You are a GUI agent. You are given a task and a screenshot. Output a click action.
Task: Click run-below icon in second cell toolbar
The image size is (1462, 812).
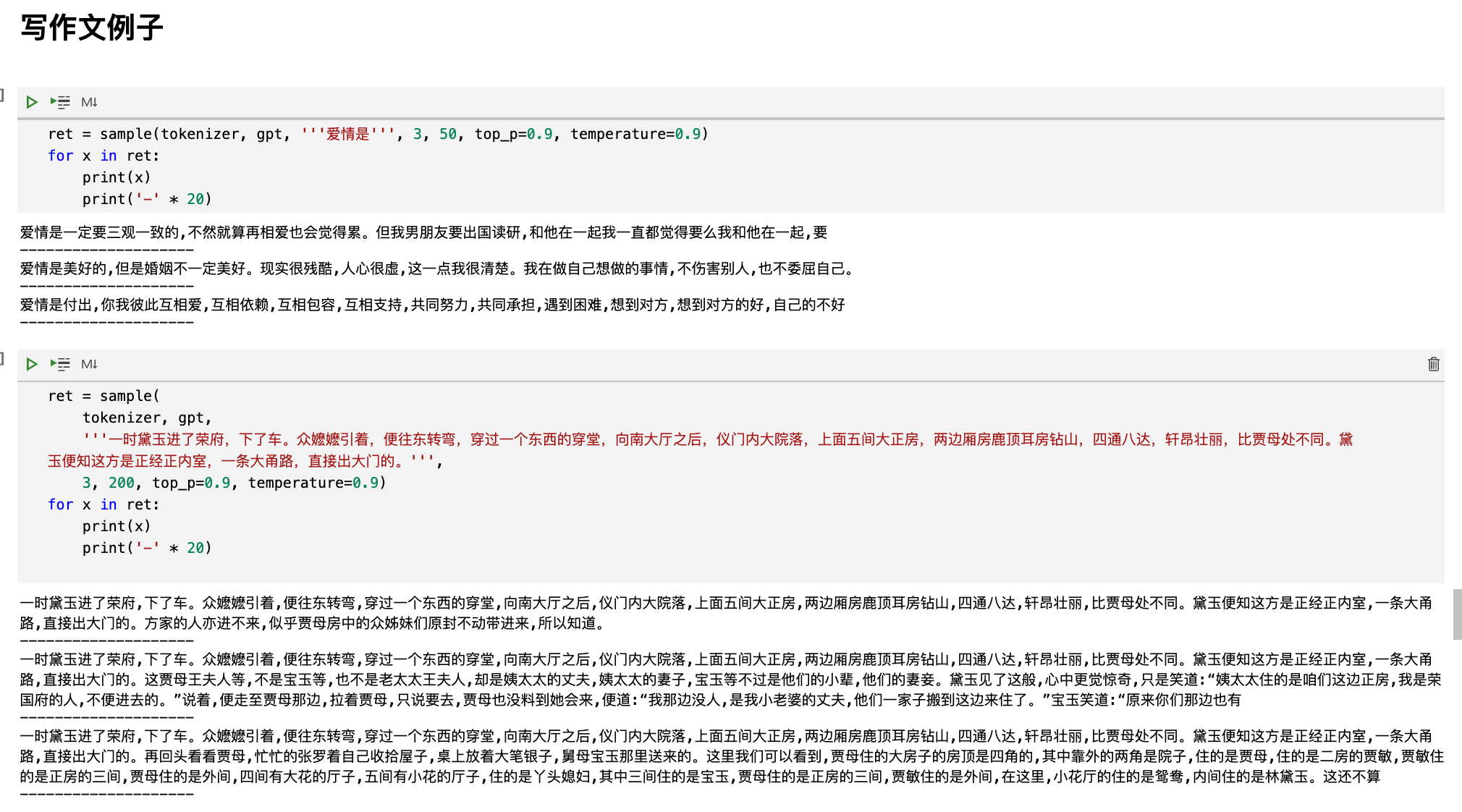(61, 364)
